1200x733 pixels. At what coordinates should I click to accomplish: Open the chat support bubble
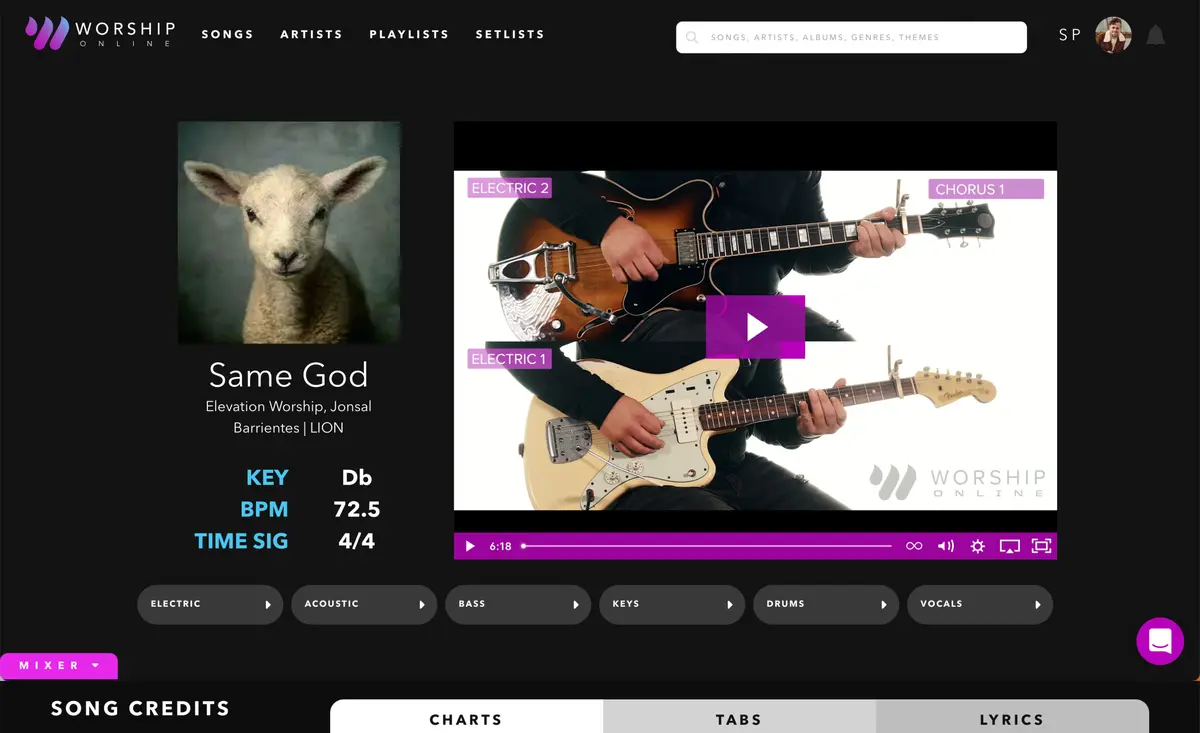[x=1160, y=641]
